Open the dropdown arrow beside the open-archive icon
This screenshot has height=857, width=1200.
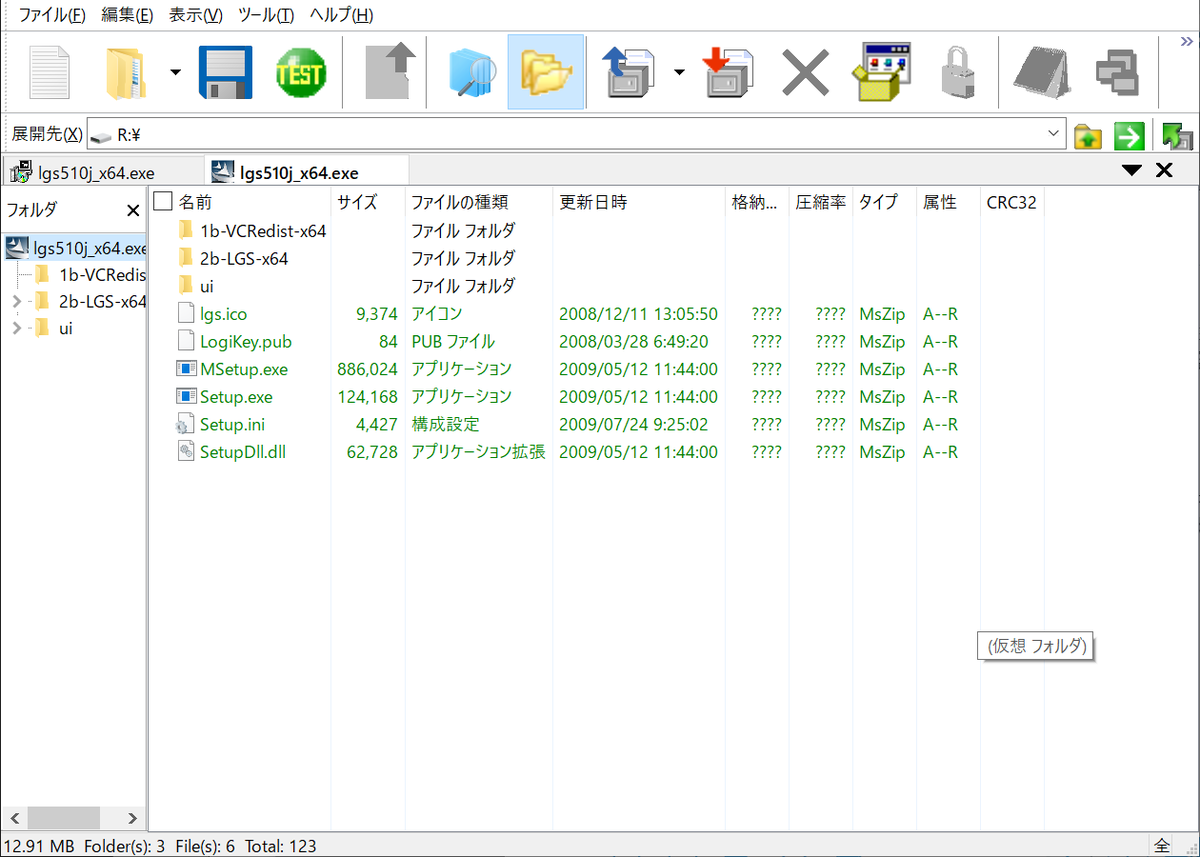point(175,71)
